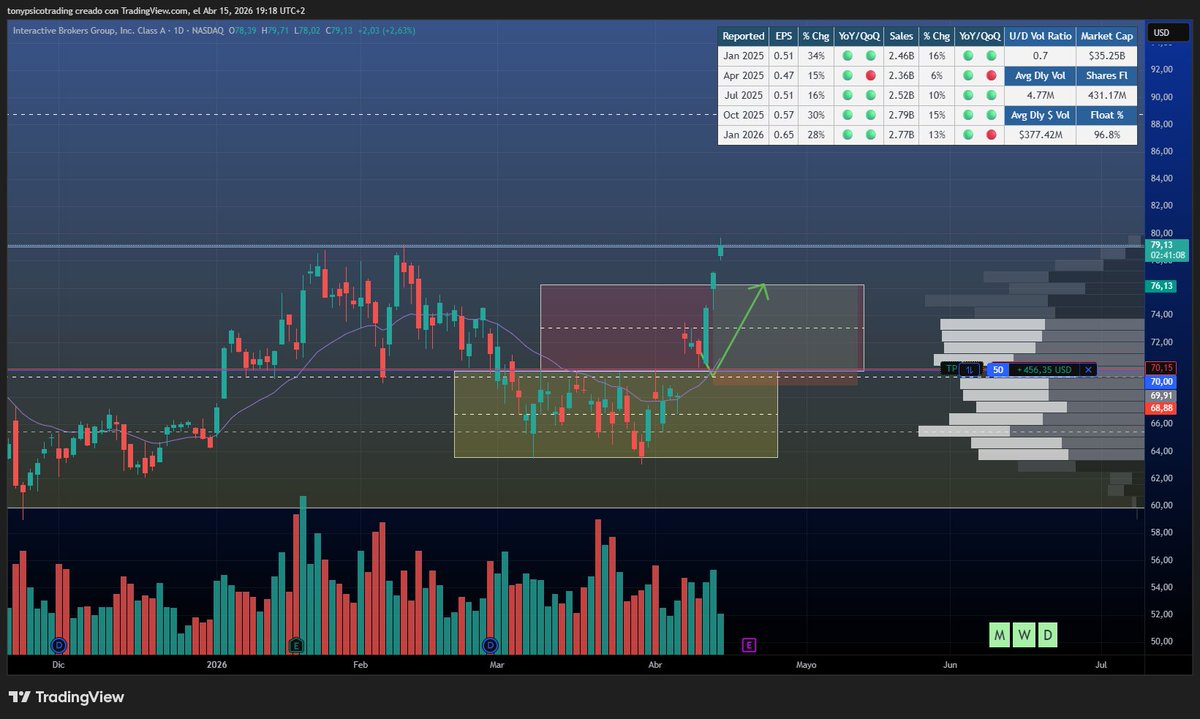Click the +456,35 USD profit label

tap(1044, 369)
